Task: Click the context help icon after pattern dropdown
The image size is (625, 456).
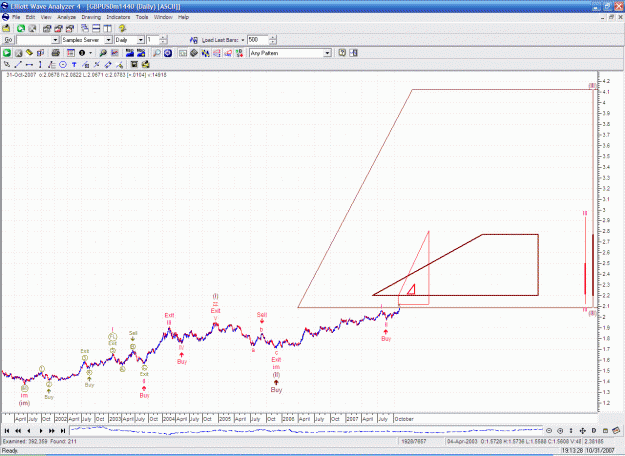Action: click(x=342, y=53)
